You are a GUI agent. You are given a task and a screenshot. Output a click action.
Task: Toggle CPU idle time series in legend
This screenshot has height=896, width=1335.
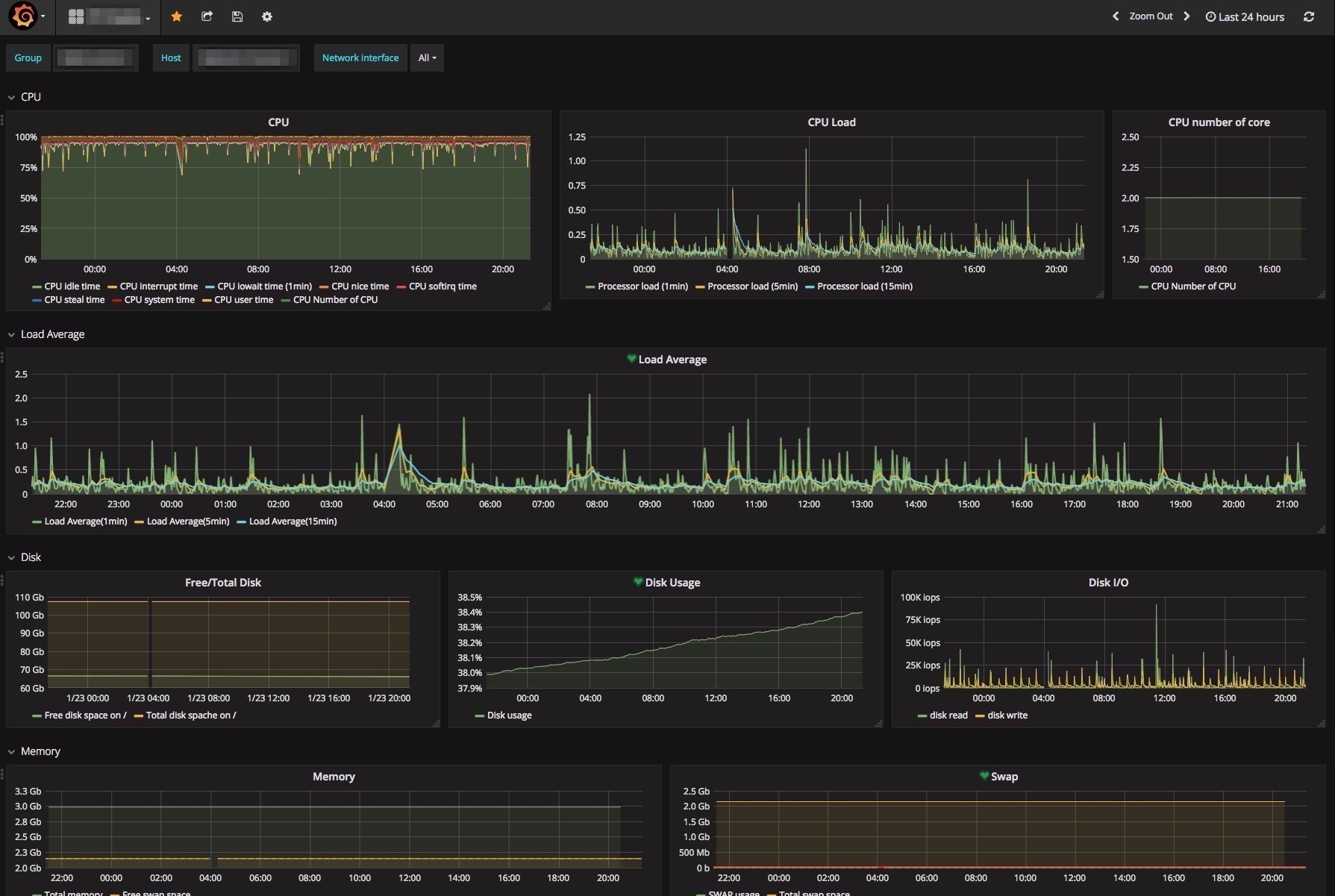(x=72, y=286)
